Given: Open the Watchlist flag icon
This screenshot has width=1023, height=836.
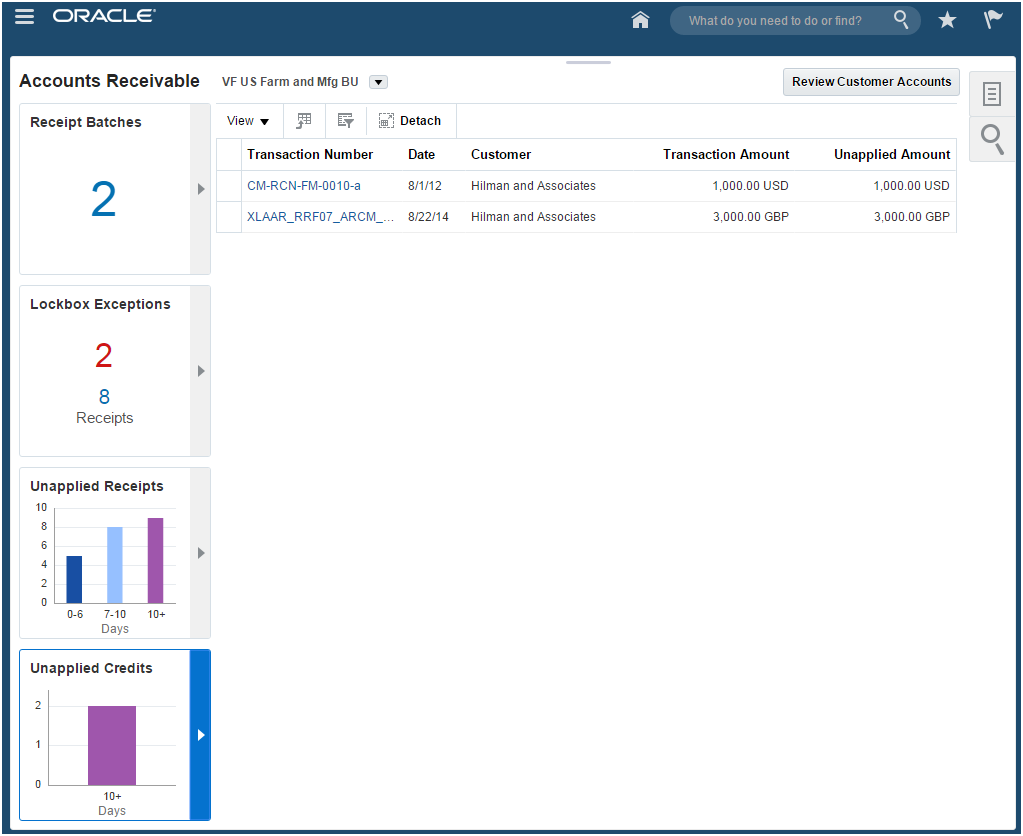Looking at the screenshot, I should 992,20.
